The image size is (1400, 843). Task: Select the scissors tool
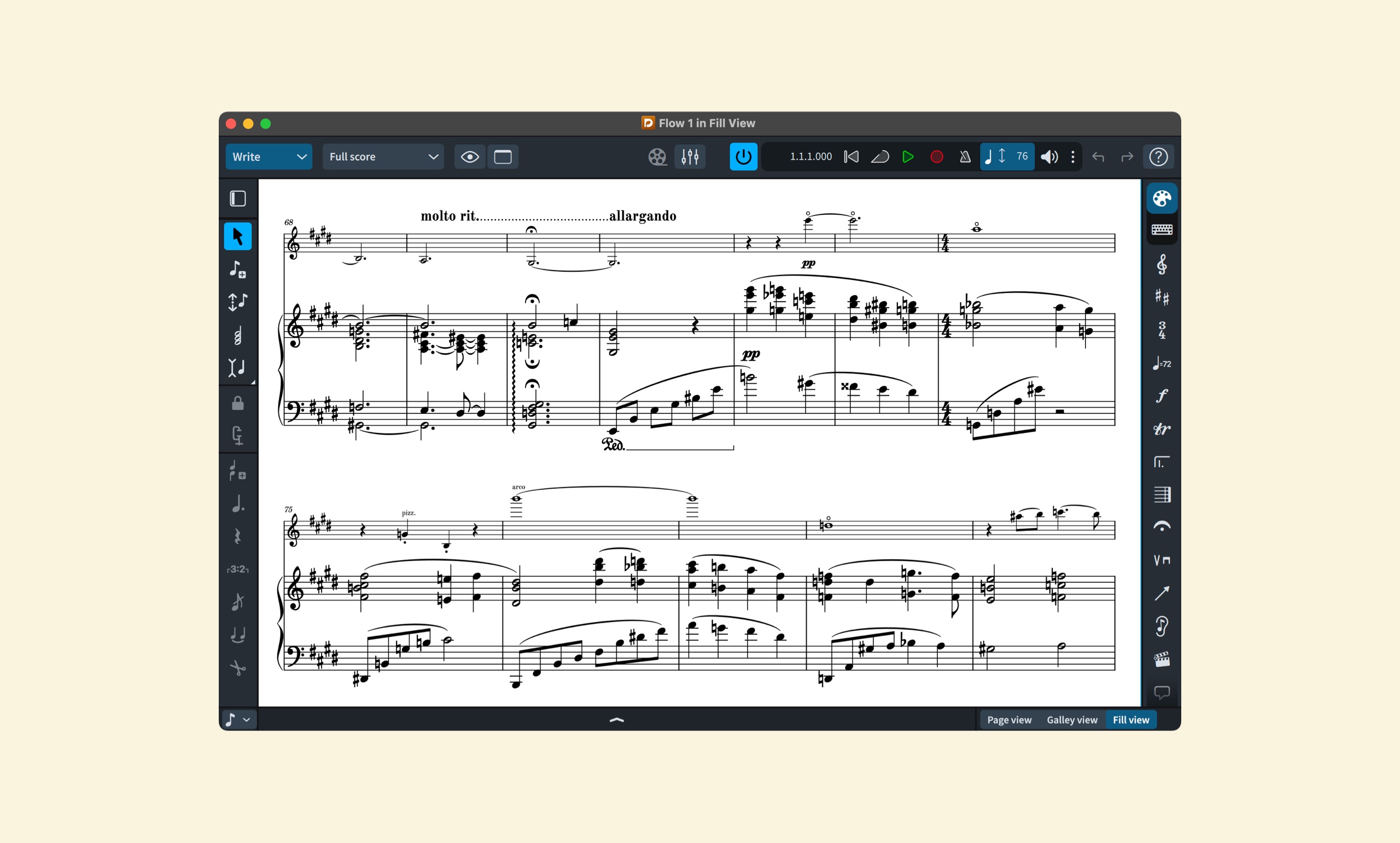coord(237,668)
